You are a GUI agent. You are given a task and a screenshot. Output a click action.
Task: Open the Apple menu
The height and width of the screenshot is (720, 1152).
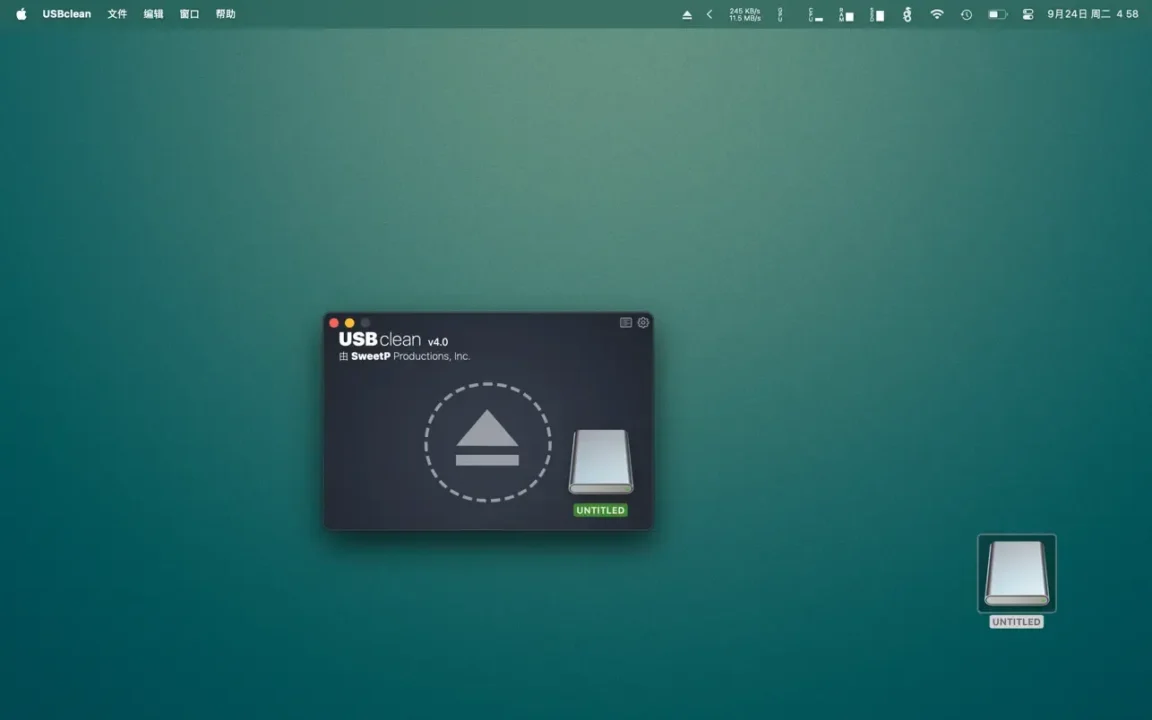(x=21, y=14)
